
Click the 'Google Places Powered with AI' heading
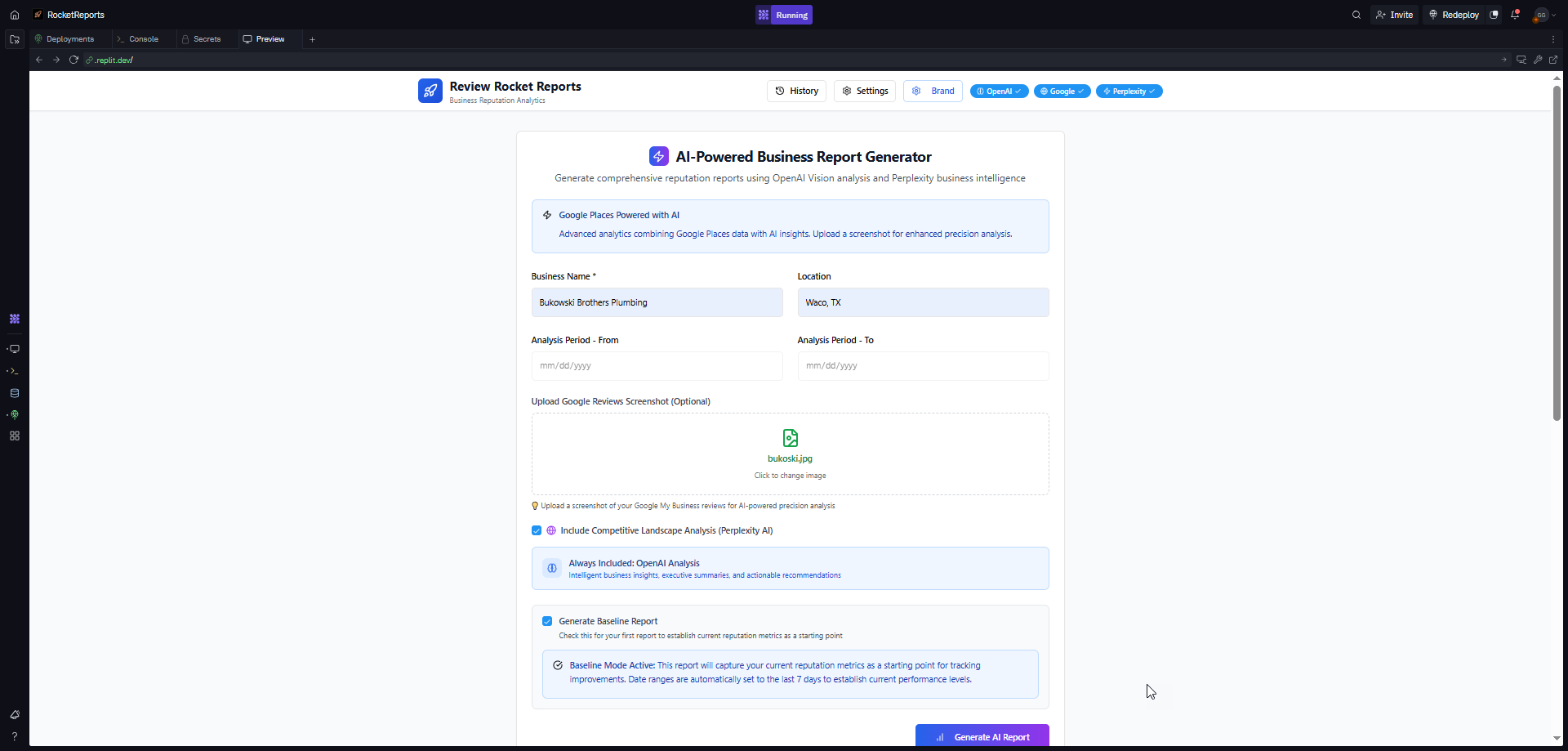click(x=619, y=215)
